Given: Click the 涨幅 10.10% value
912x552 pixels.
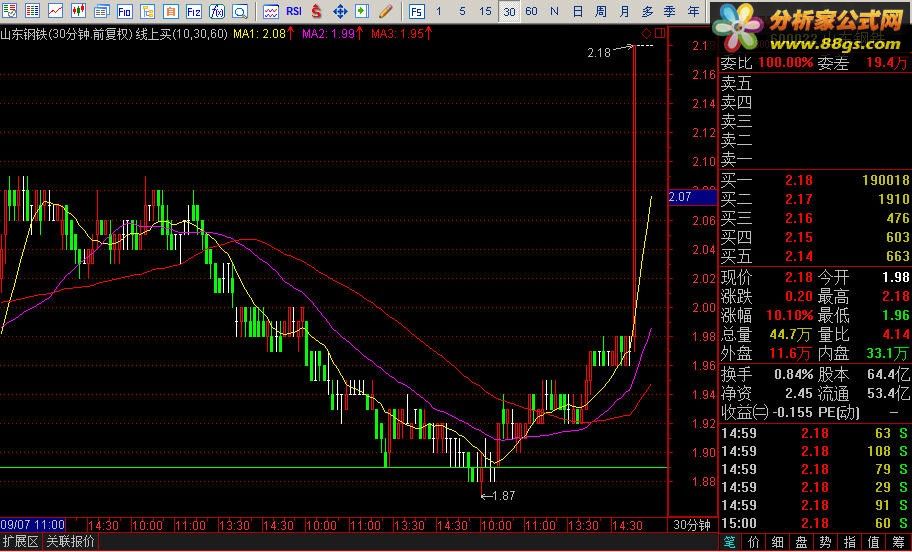Looking at the screenshot, I should point(789,316).
